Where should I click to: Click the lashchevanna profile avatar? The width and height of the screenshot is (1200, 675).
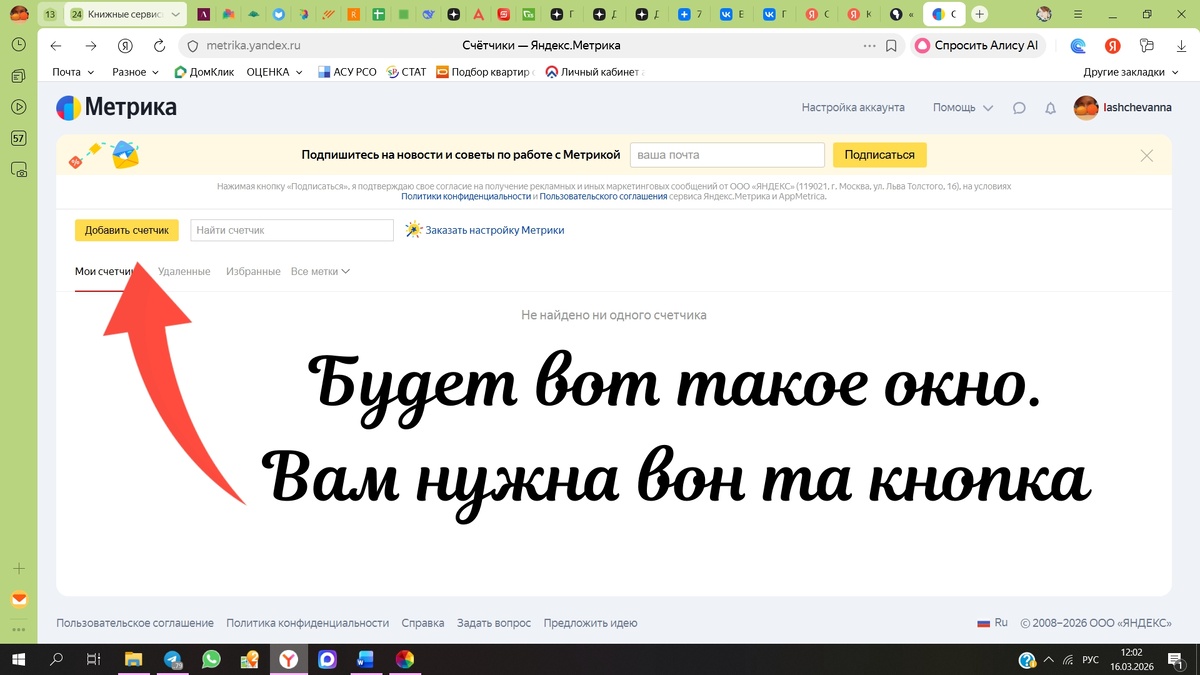pos(1086,107)
